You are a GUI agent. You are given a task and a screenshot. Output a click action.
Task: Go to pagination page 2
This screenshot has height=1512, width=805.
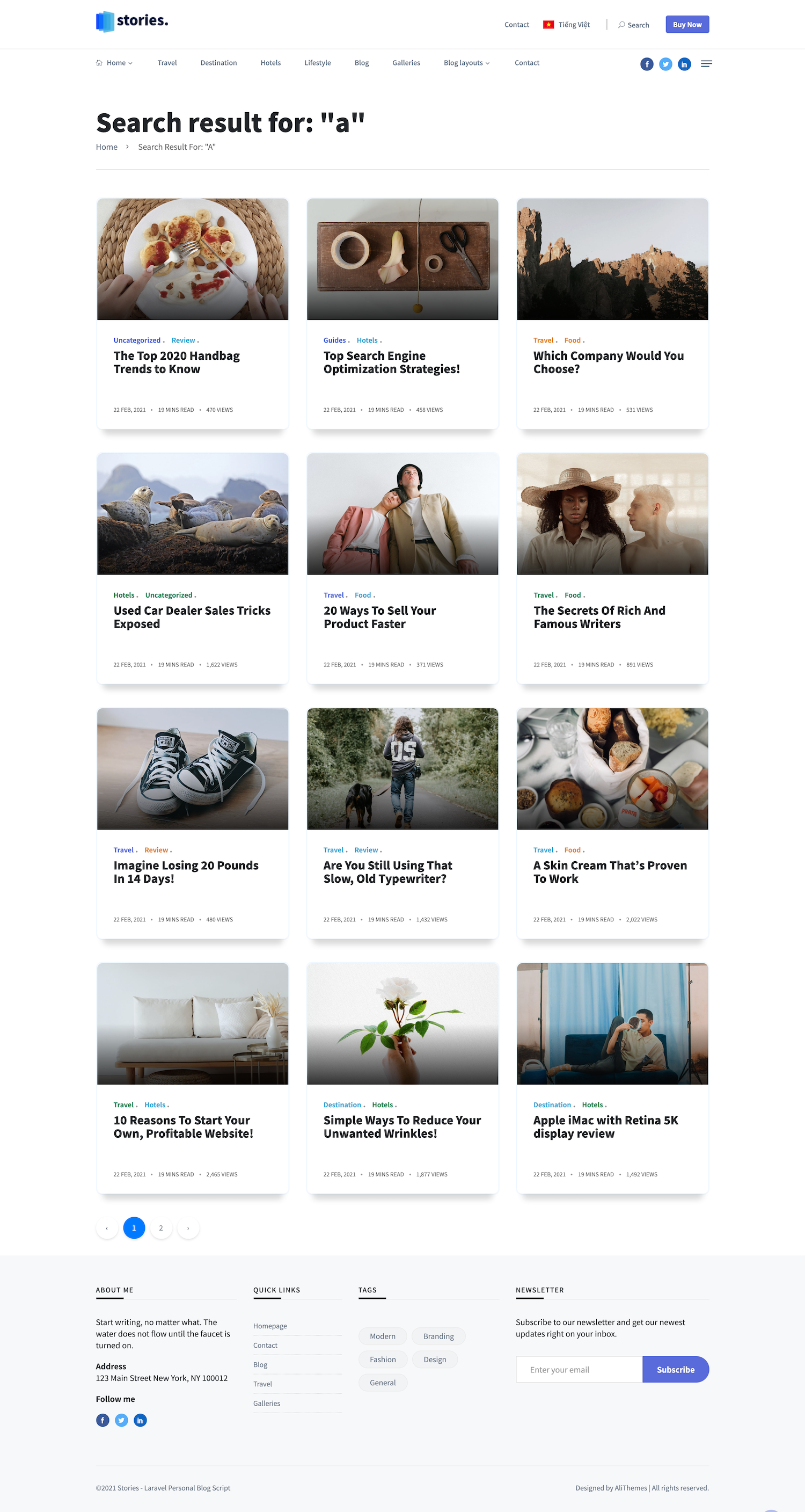(161, 1228)
